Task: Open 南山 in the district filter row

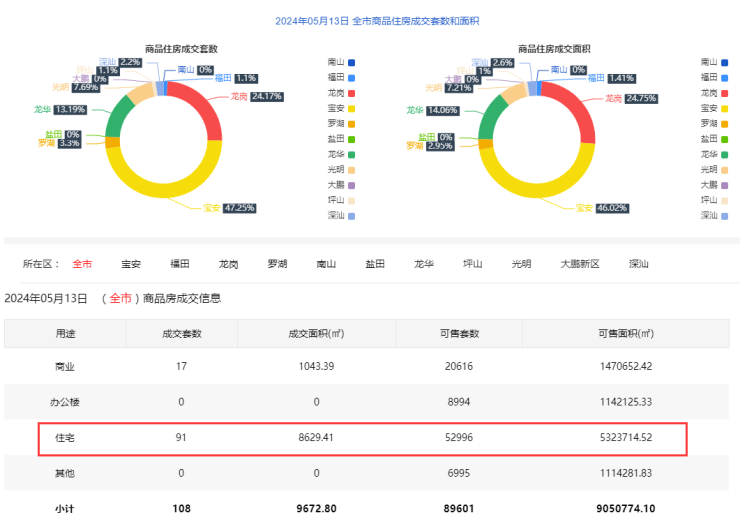Action: [326, 264]
